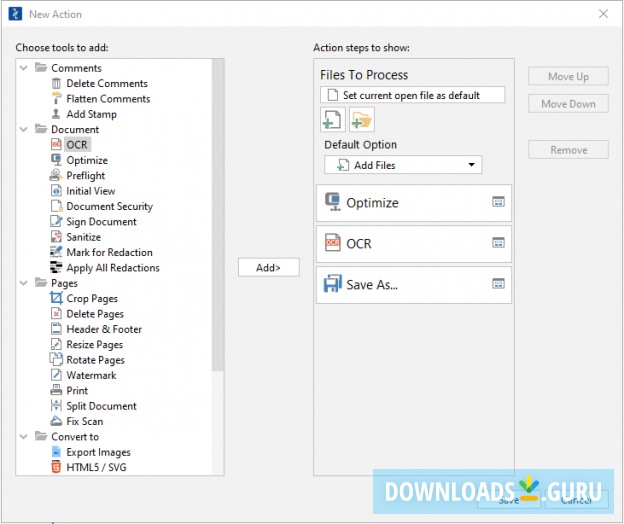Select the Comments folder item
The height and width of the screenshot is (524, 624).
pos(68,68)
